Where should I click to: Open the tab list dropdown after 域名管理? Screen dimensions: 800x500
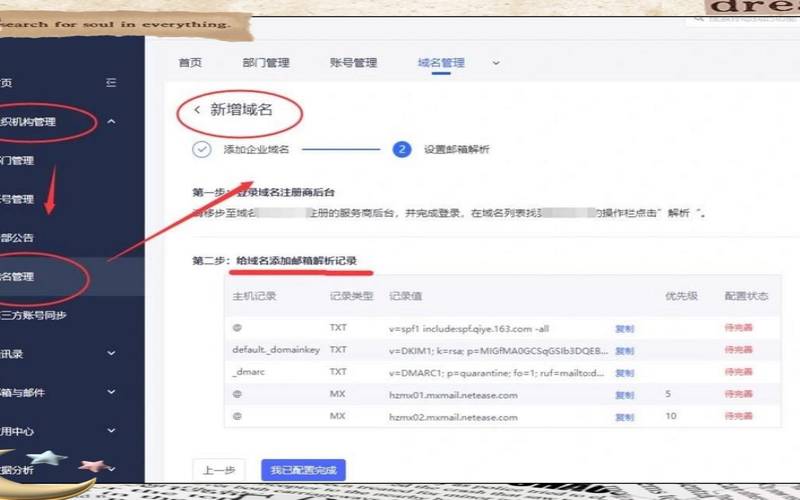(x=496, y=63)
